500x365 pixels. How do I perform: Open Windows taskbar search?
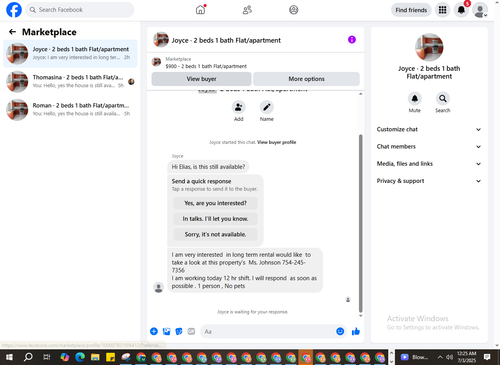(28, 357)
